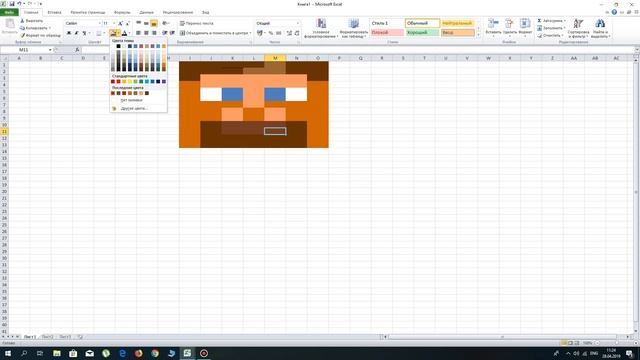Toggle Italic formatting
Viewport: 640px width, 360px height.
pos(76,33)
